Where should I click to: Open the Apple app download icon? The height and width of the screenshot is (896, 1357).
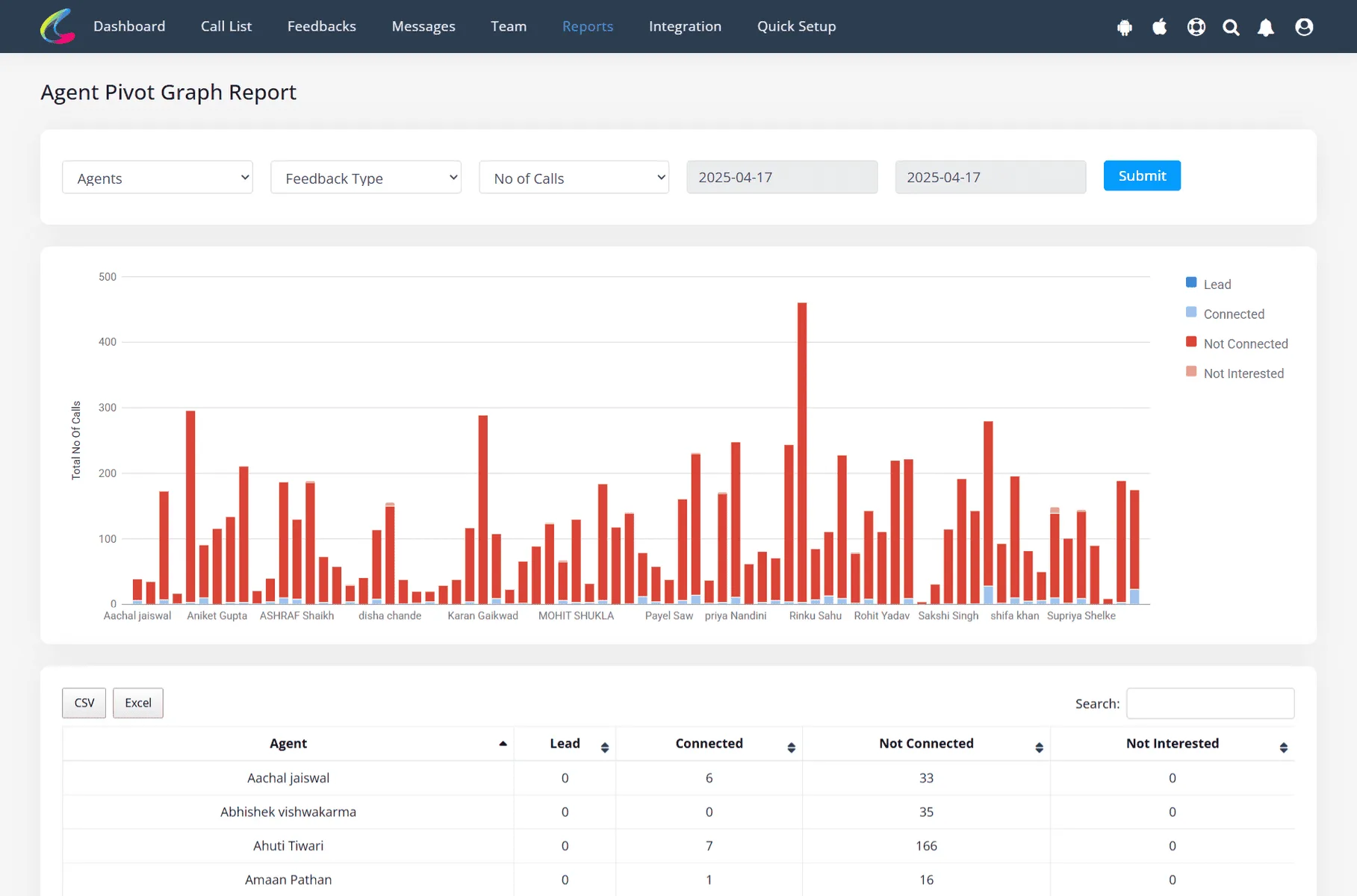(1159, 27)
